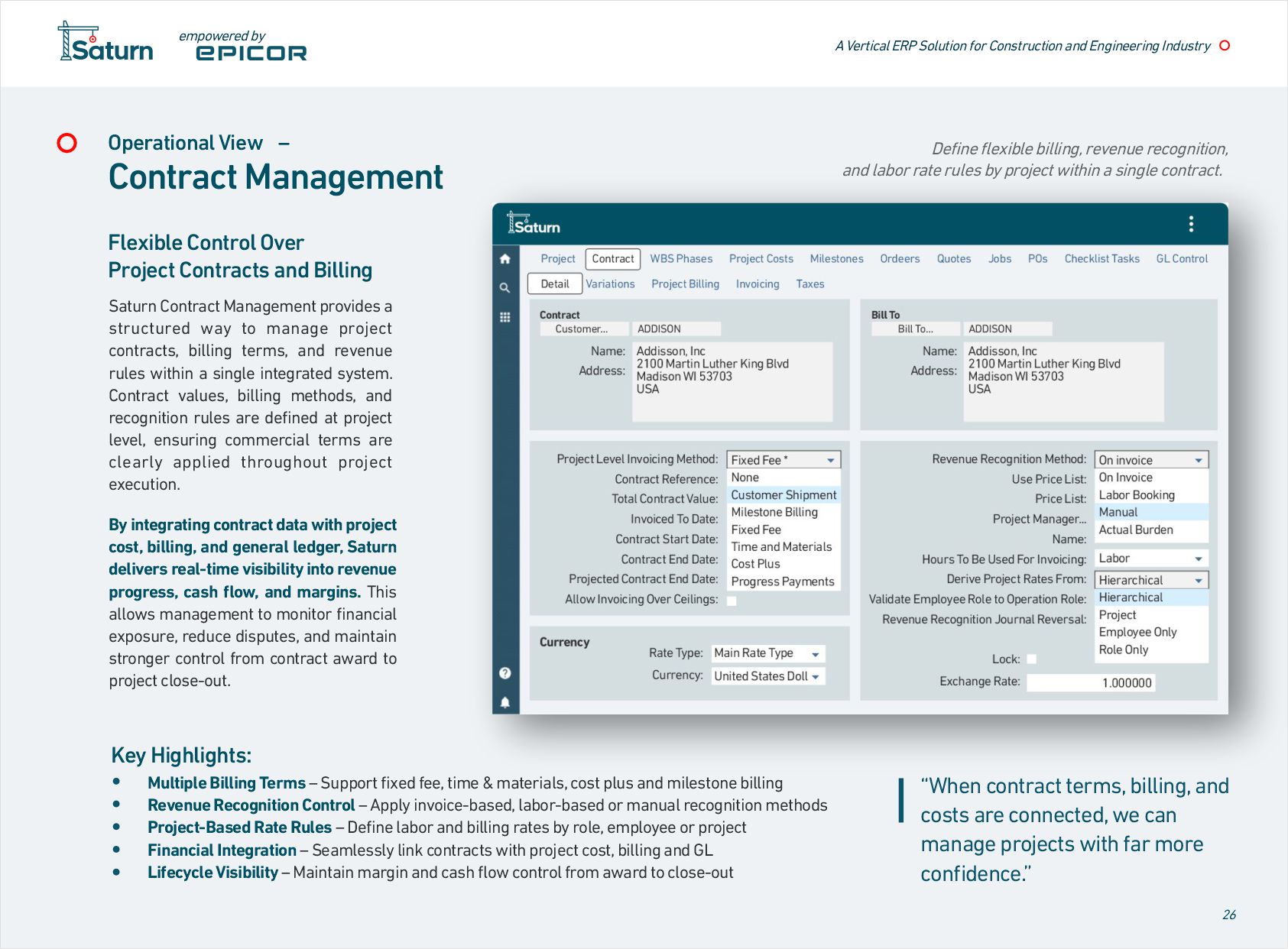The image size is (1288, 949).
Task: Open the Revenue Recognition Method dropdown
Action: click(x=1151, y=460)
